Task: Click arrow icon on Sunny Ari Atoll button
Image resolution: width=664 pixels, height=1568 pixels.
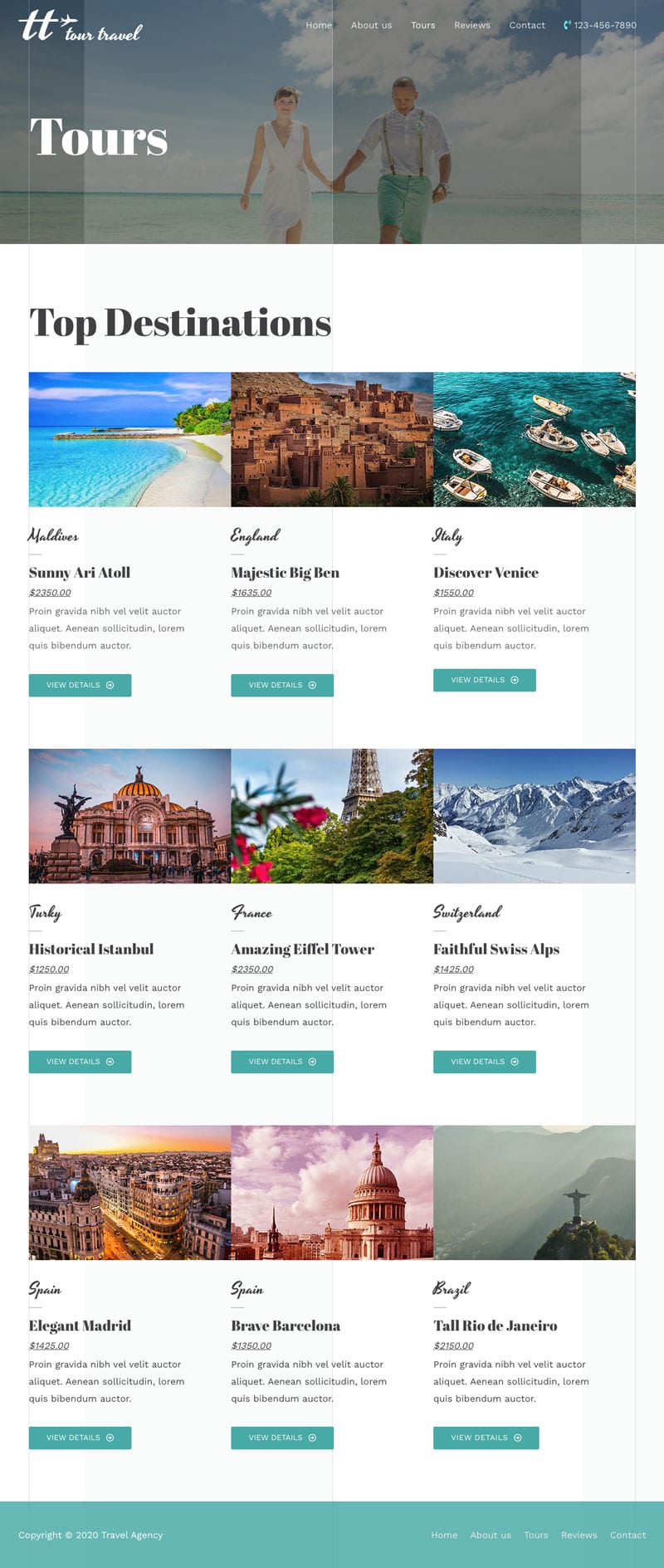Action: [110, 686]
